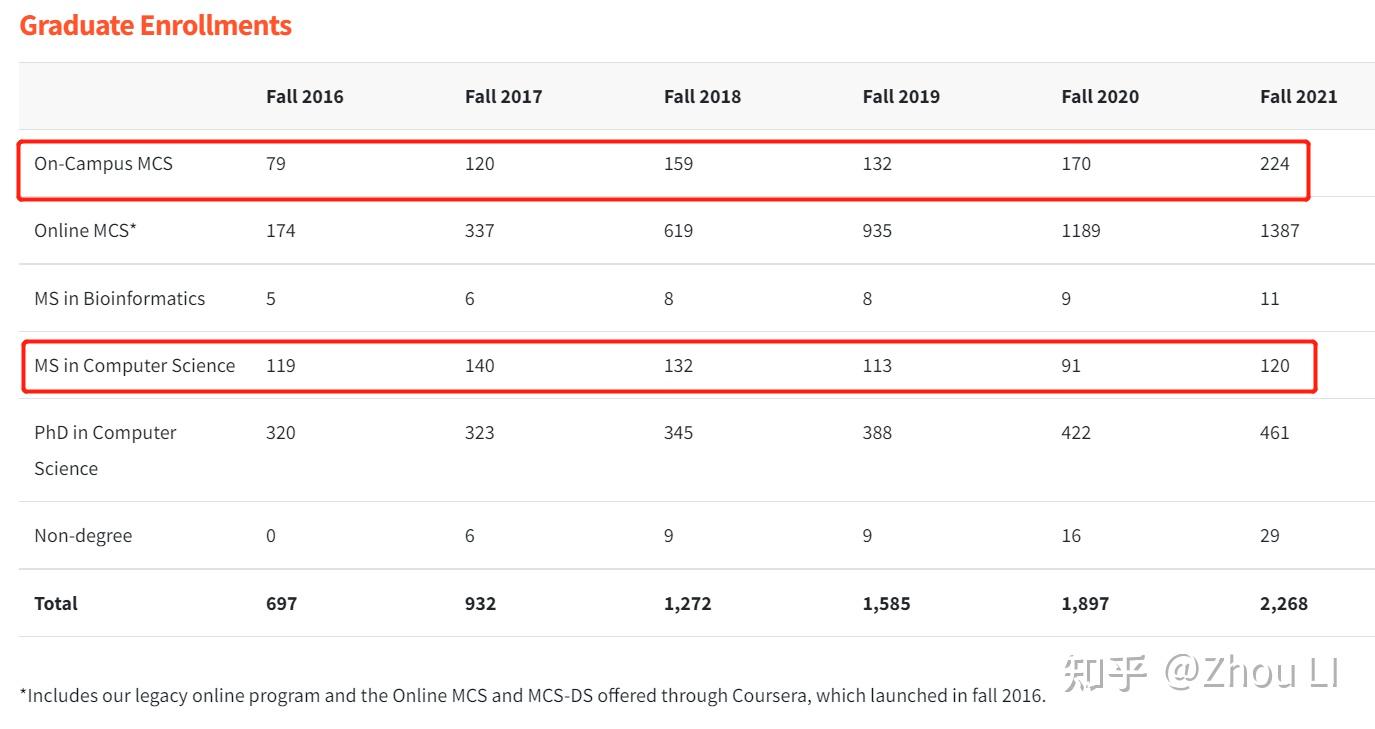
Task: Select the Fall 2020 column header
Action: pos(1100,96)
